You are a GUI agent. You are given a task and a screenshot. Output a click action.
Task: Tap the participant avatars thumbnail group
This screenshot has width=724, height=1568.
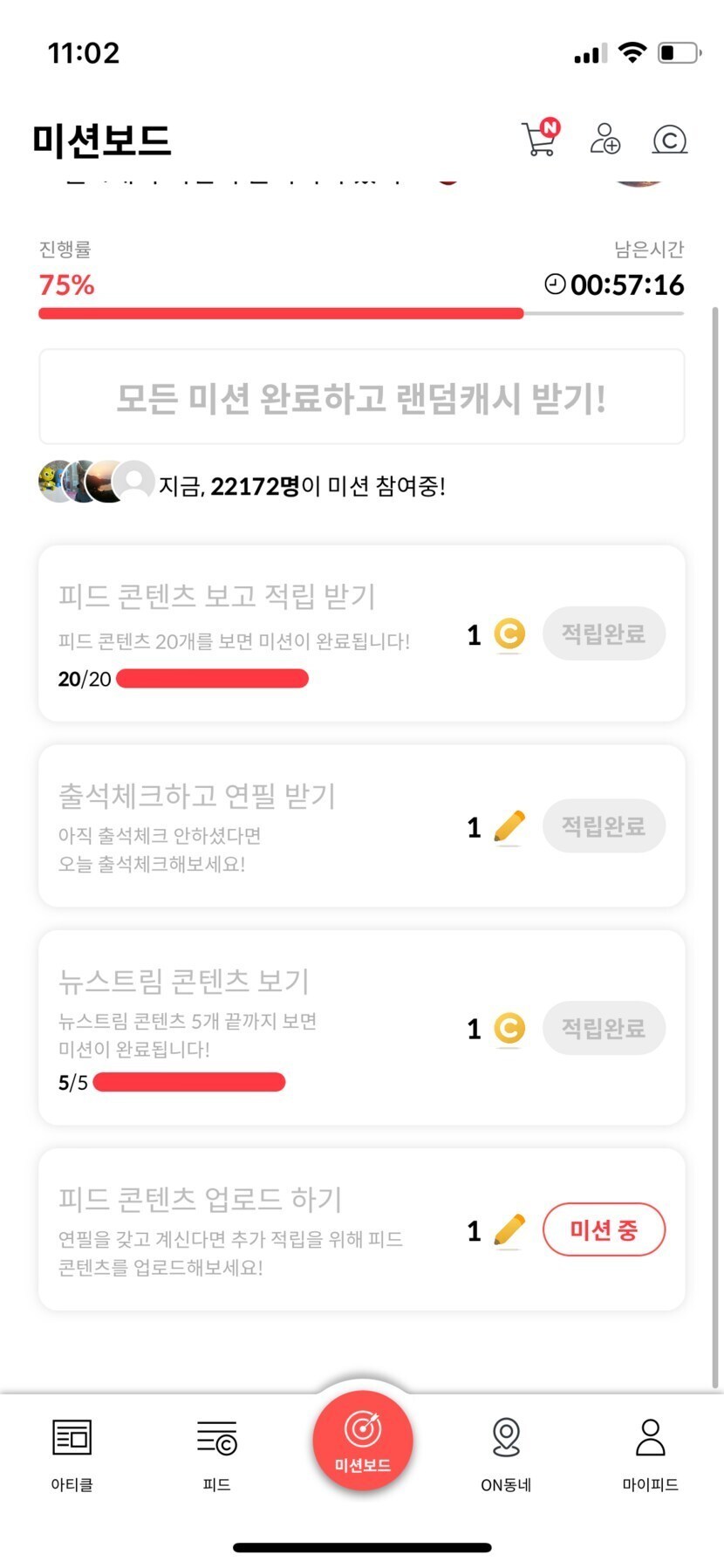96,481
